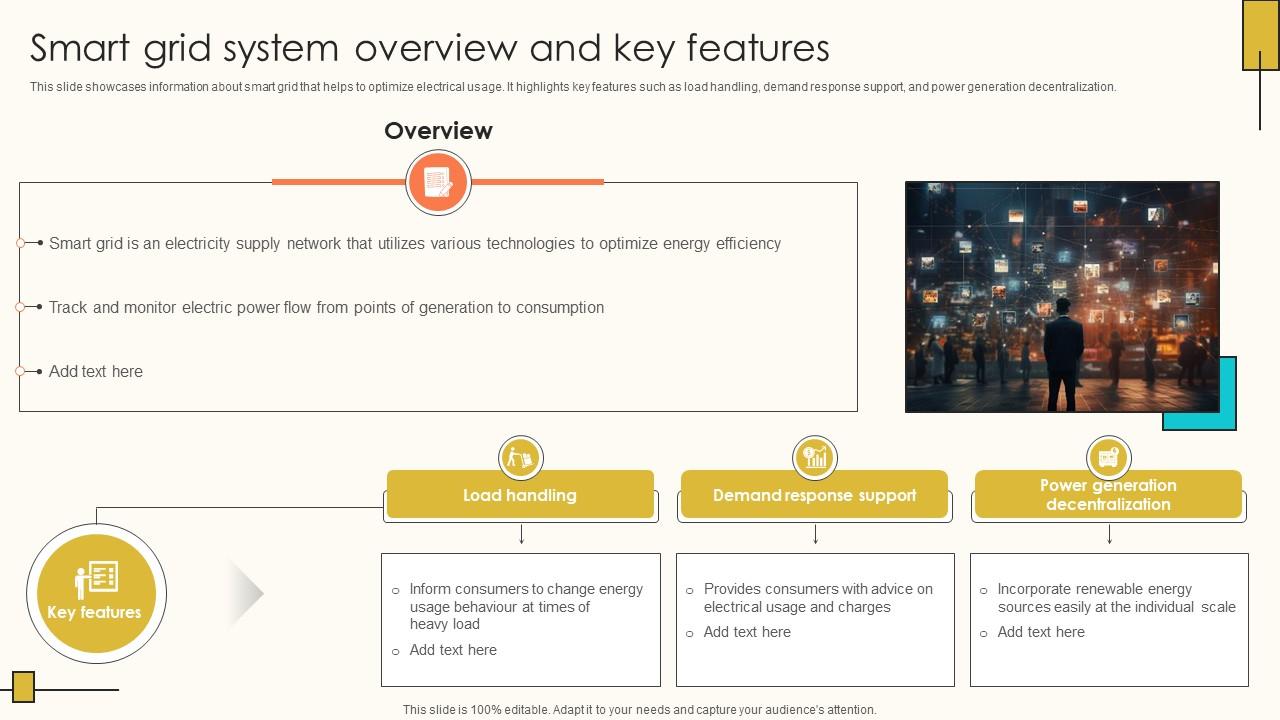Image resolution: width=1280 pixels, height=720 pixels.
Task: Click Add text here under Demand response
Action: 747,632
